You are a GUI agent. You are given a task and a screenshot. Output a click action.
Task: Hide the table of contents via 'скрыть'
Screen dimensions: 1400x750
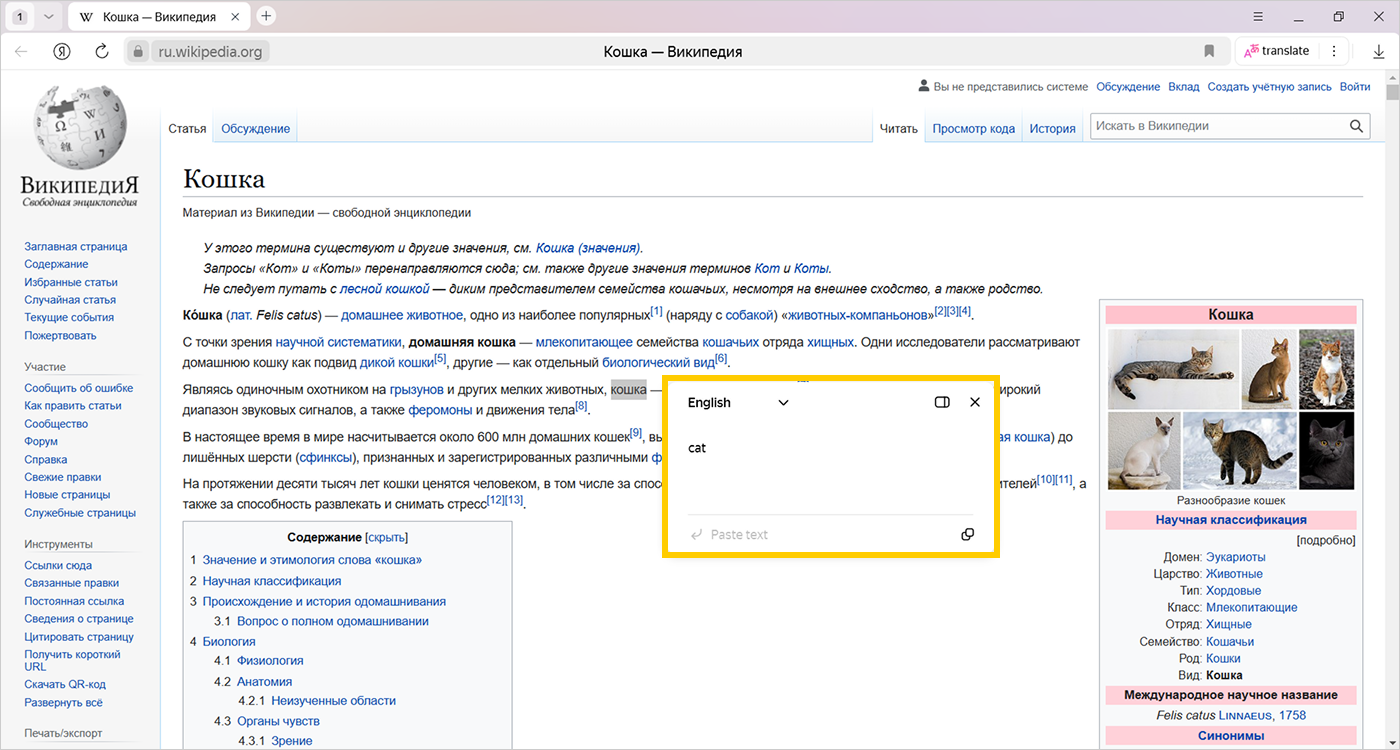pyautogui.click(x=387, y=537)
